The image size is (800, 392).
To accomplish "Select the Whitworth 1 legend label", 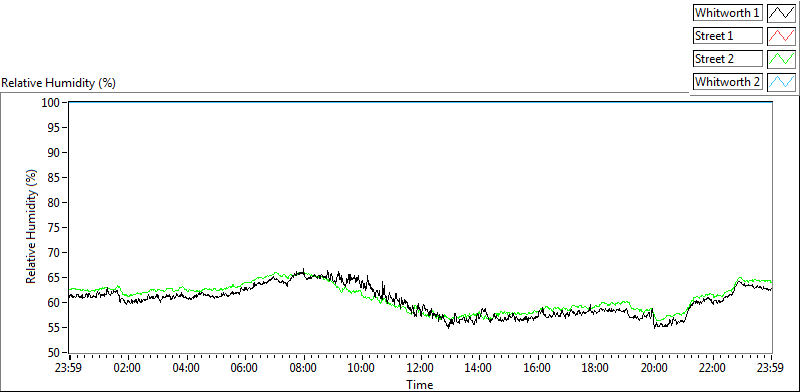I will click(x=728, y=13).
